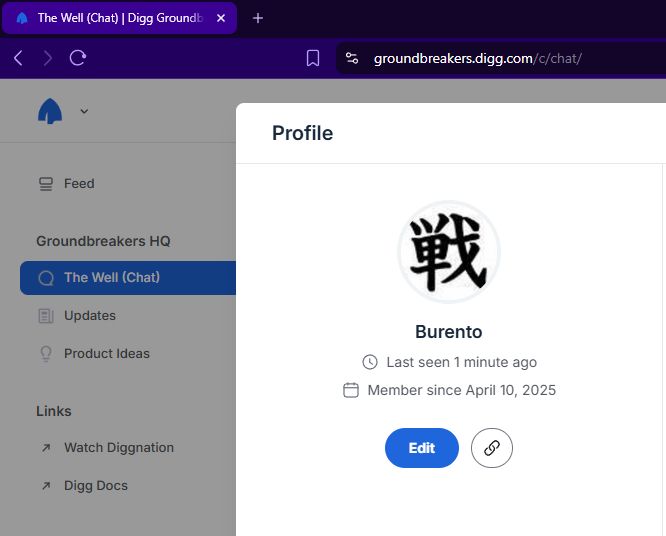
Task: Click the Links section heading
Action: 54,411
